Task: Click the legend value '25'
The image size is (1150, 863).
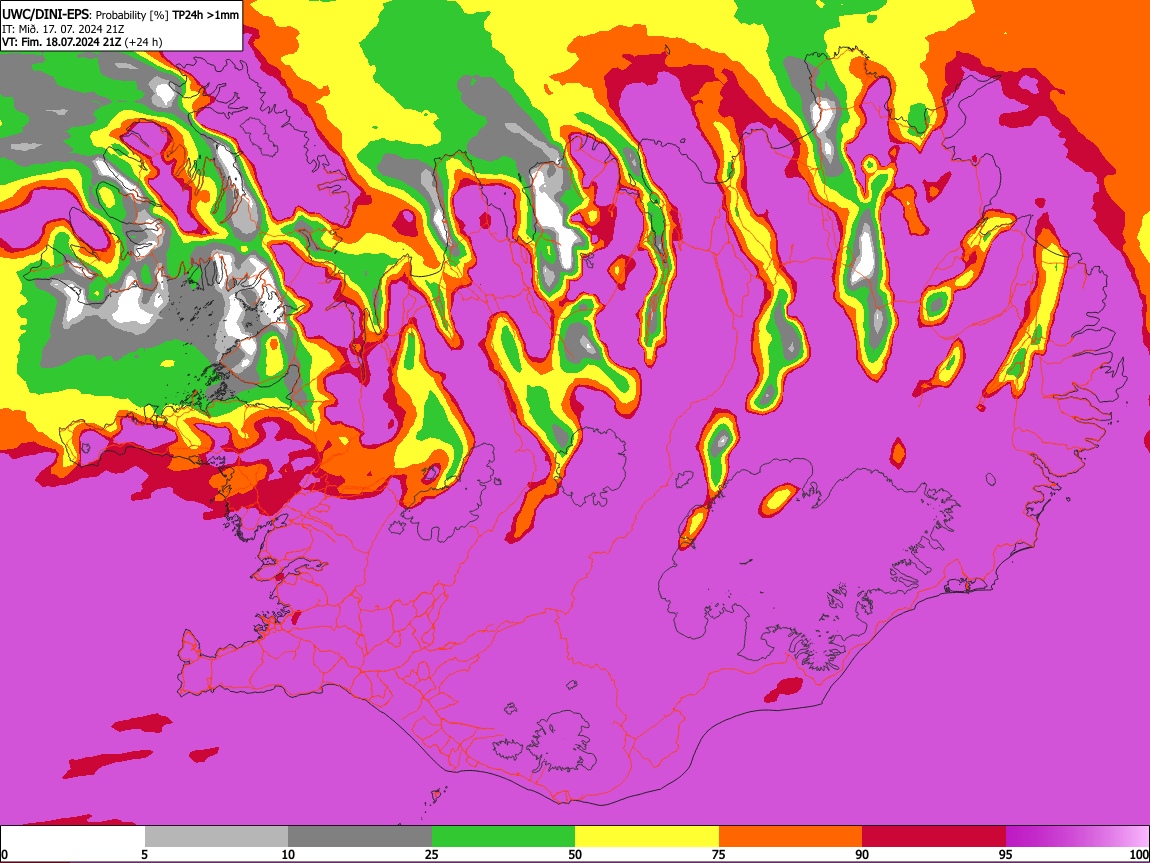Action: (x=432, y=854)
